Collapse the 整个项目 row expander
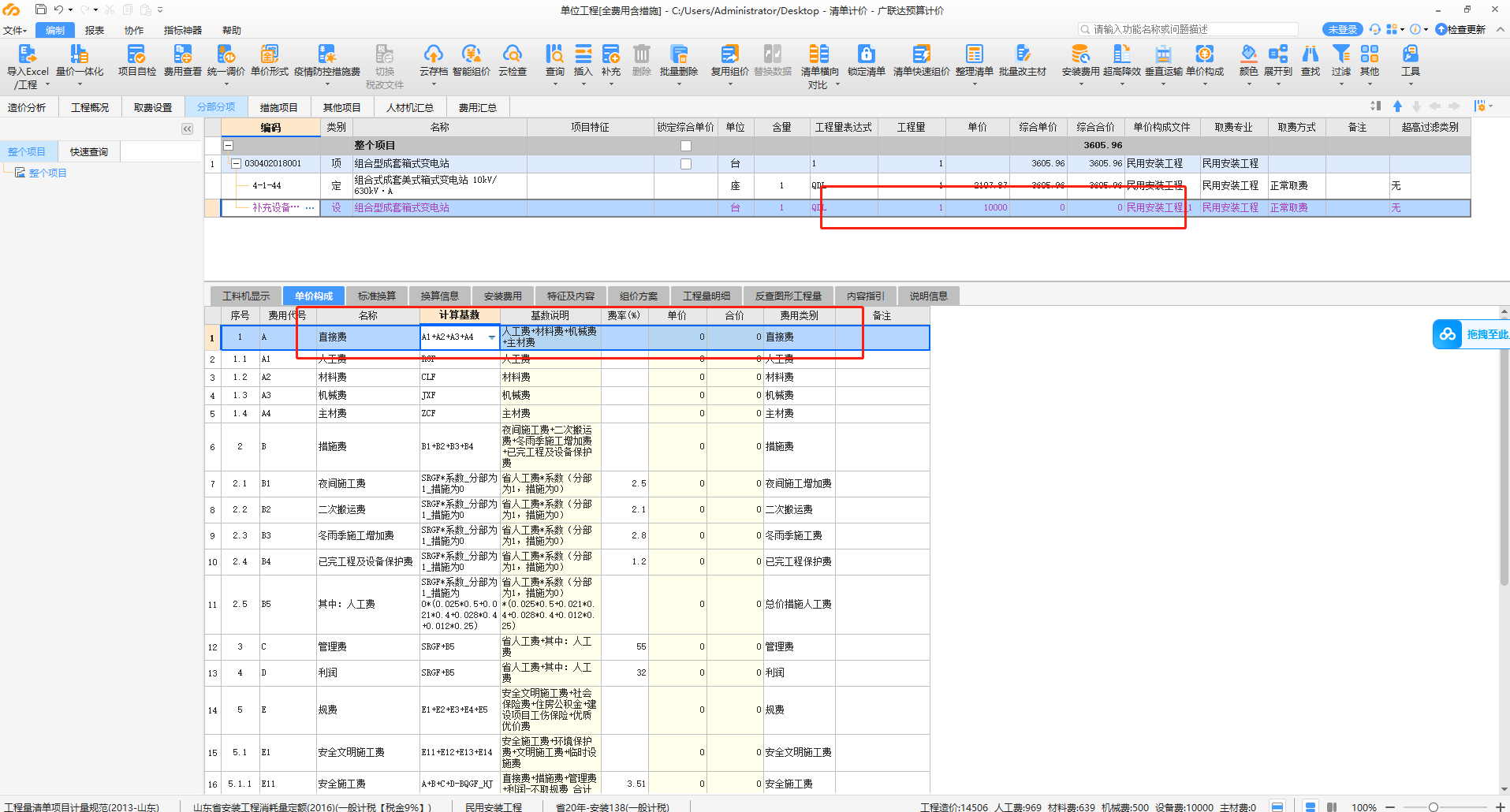The image size is (1510, 812). [x=229, y=145]
